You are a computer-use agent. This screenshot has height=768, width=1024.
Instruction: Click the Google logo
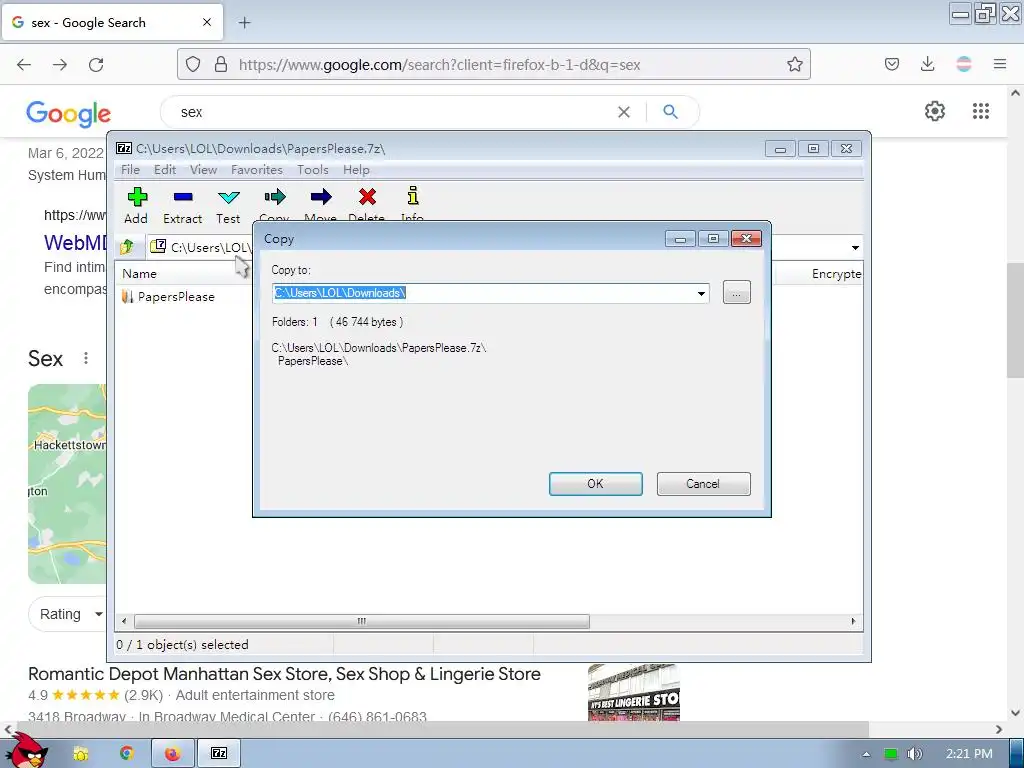click(x=69, y=114)
